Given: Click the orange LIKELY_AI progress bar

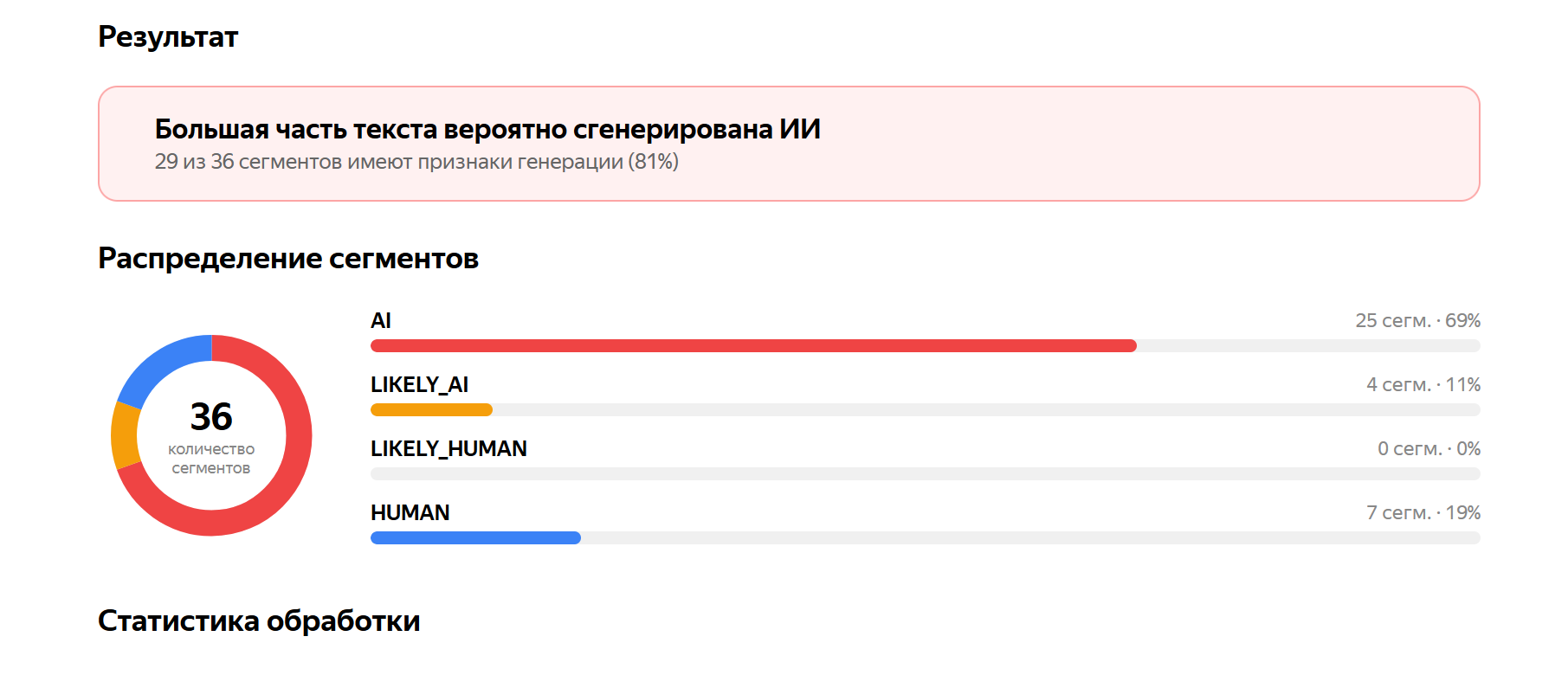Looking at the screenshot, I should click(431, 410).
